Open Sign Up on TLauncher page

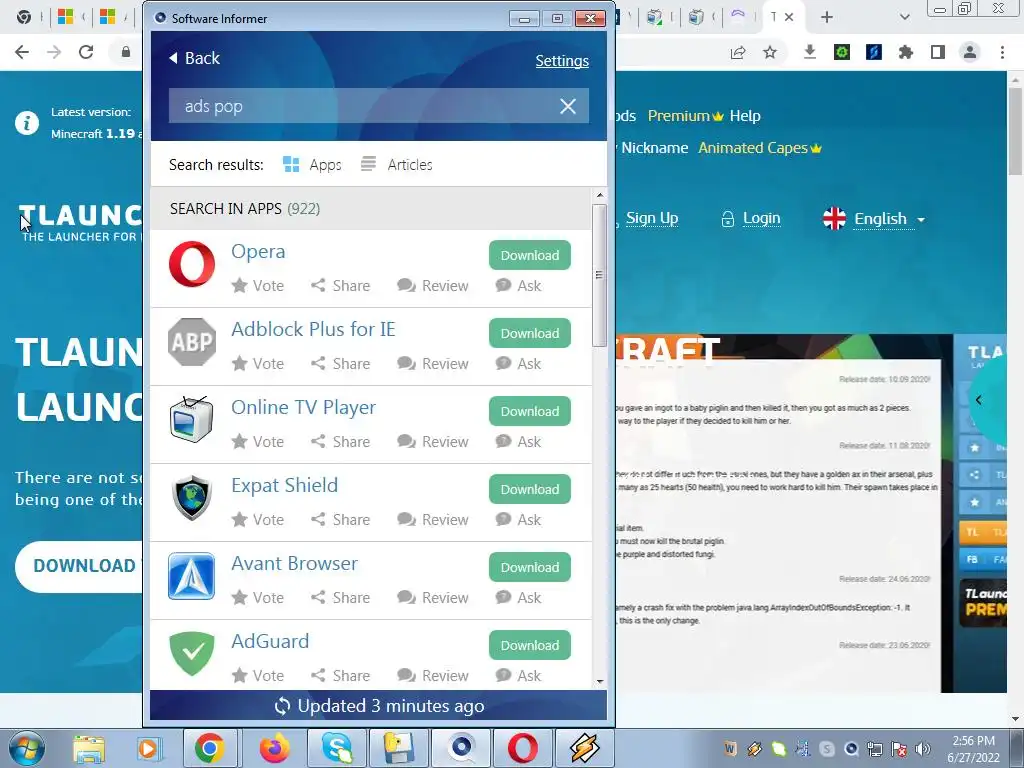[652, 217]
